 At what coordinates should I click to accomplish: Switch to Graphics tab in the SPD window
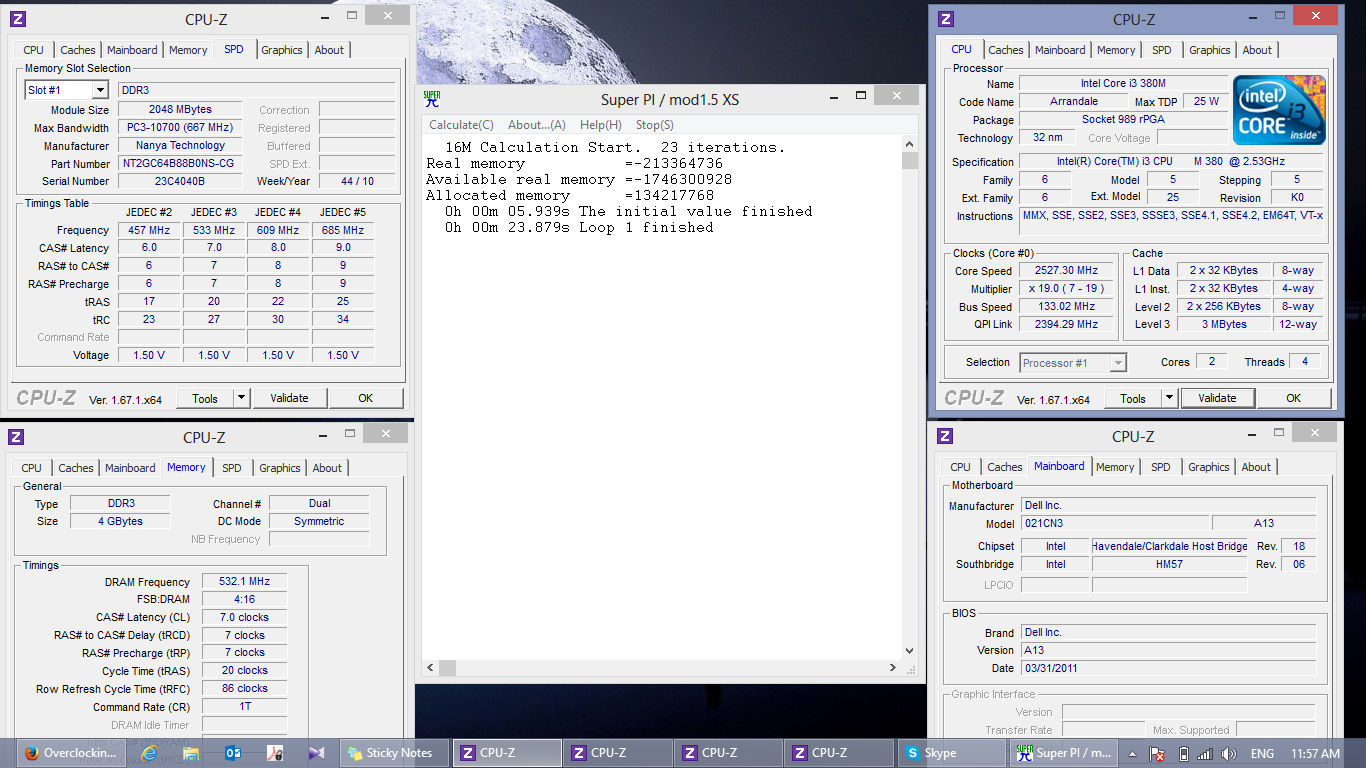point(282,50)
